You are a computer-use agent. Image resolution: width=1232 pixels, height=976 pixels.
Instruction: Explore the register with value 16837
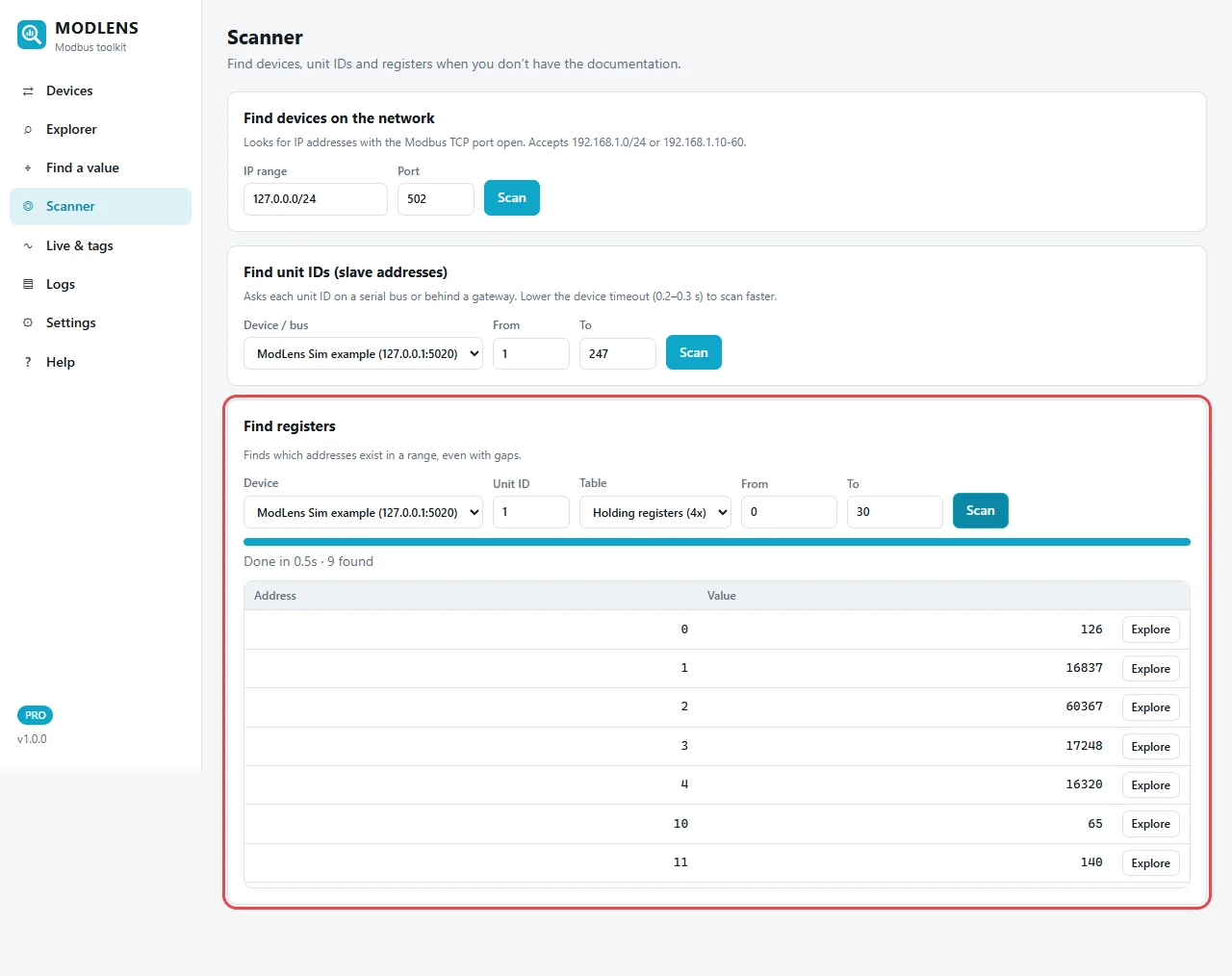click(1151, 669)
